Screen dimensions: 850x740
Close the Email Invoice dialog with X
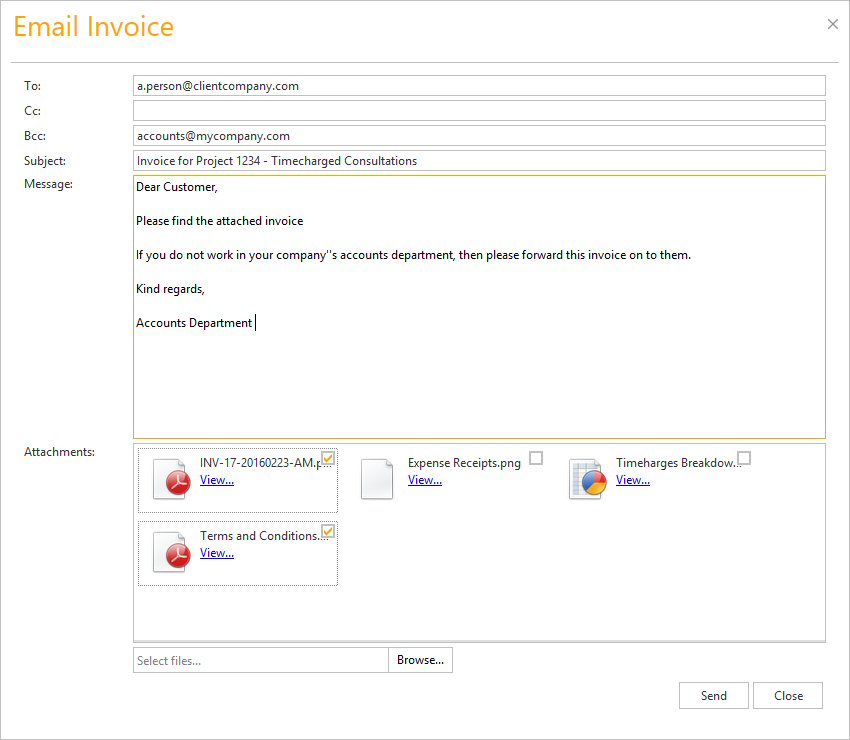[833, 24]
